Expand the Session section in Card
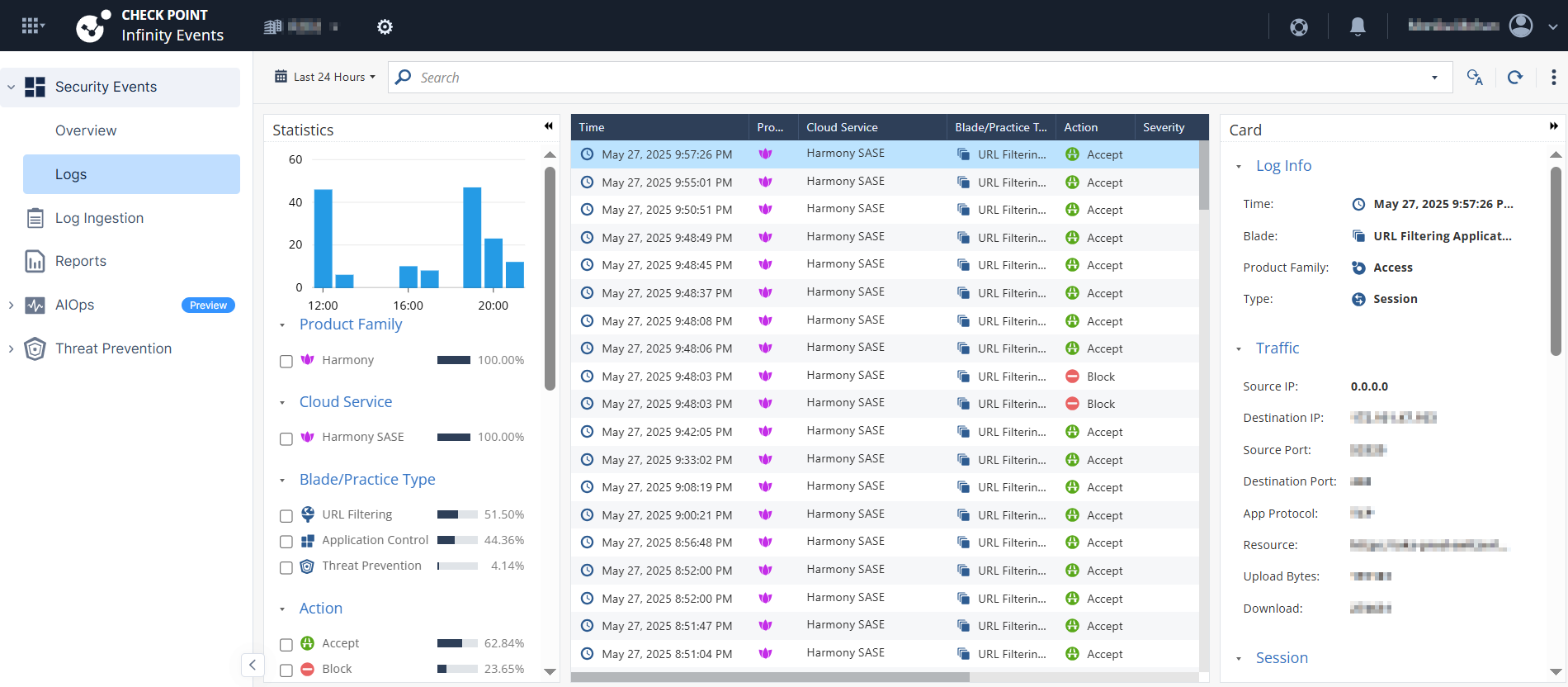The image size is (1568, 687). pos(1239,659)
